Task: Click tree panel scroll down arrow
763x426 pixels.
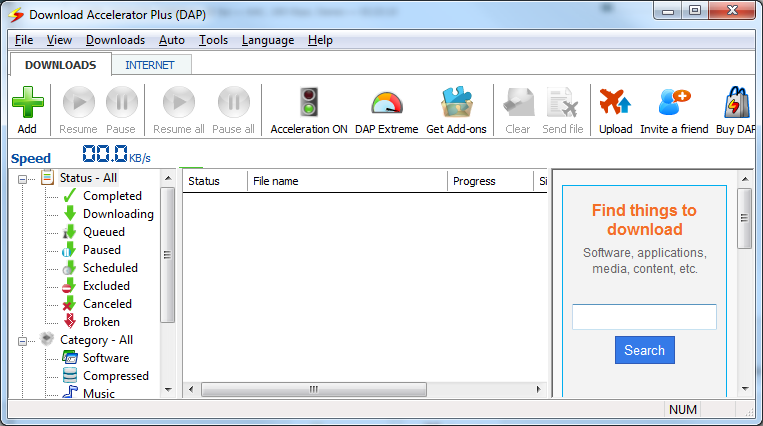Action: click(x=168, y=389)
